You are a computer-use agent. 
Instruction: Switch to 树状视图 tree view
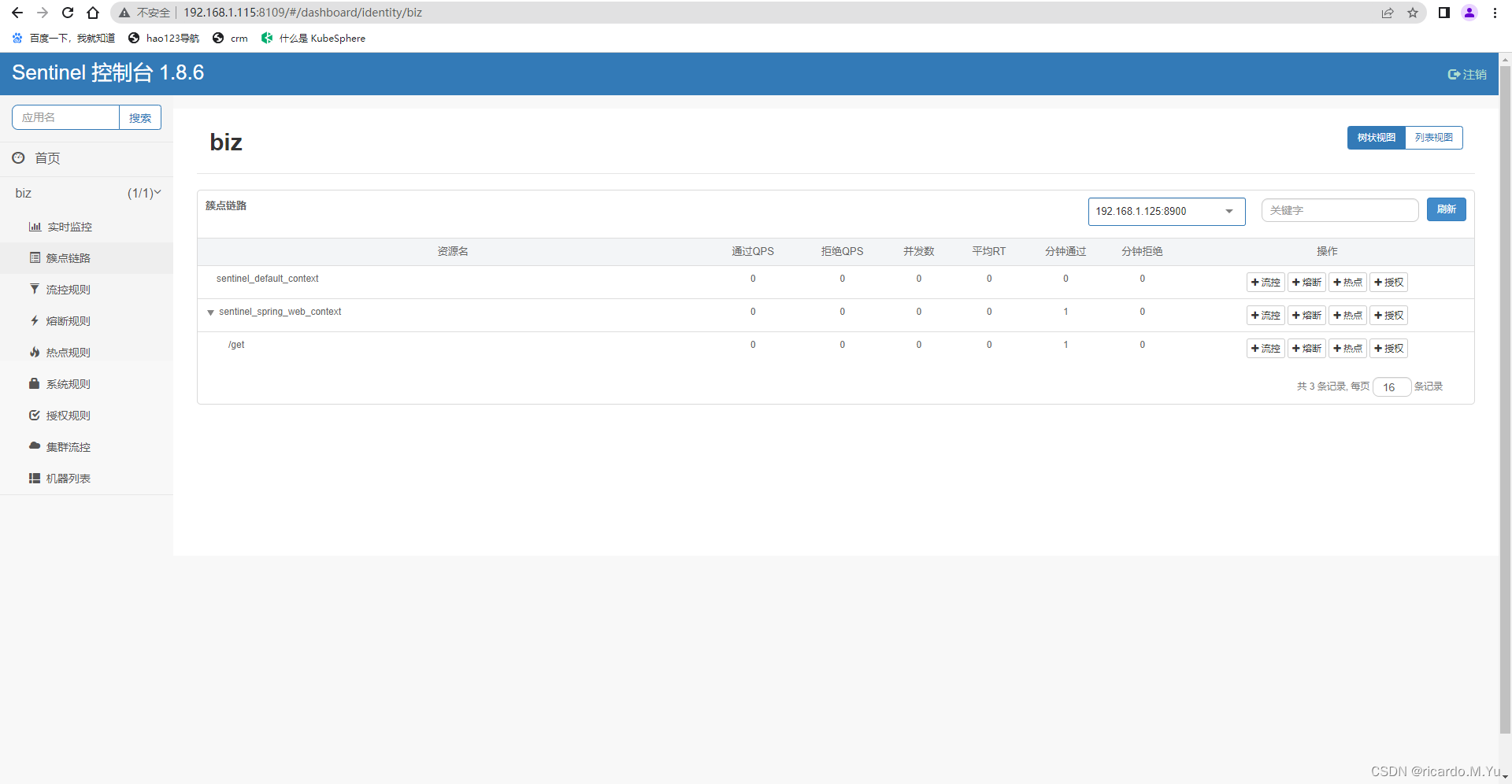coord(1376,138)
